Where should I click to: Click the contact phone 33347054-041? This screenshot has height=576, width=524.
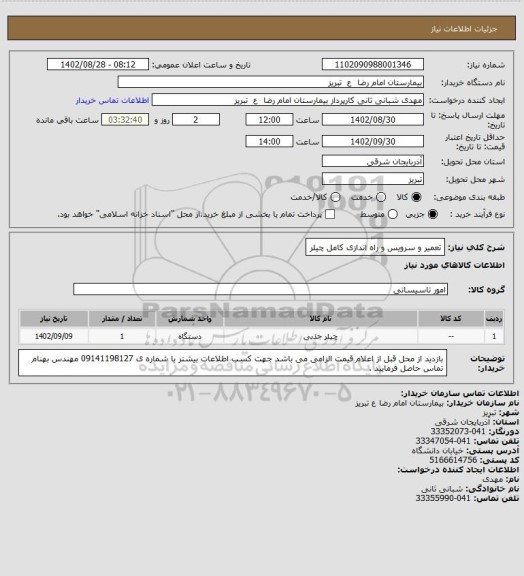443,441
